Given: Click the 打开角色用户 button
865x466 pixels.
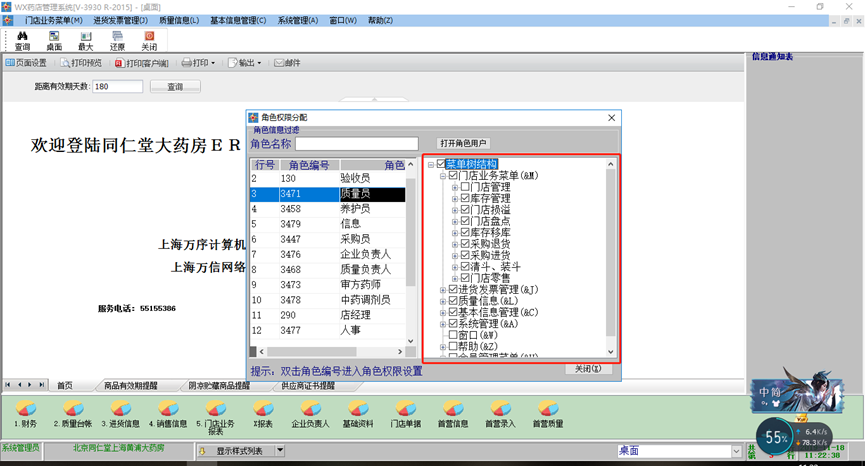Looking at the screenshot, I should [x=463, y=143].
